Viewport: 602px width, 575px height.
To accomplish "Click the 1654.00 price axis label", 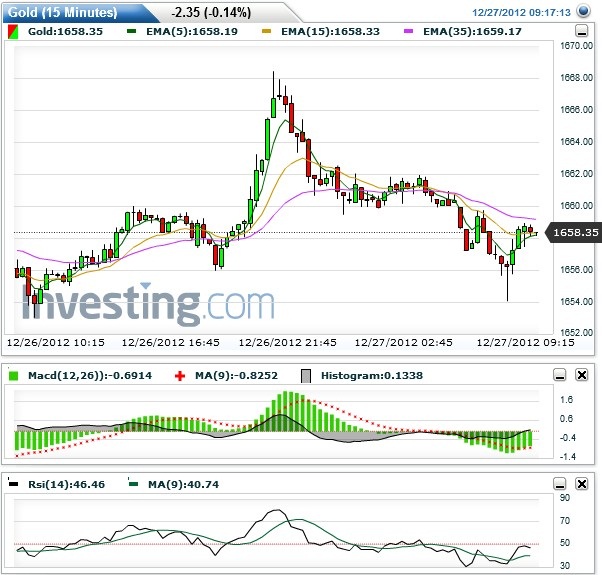I will [576, 302].
